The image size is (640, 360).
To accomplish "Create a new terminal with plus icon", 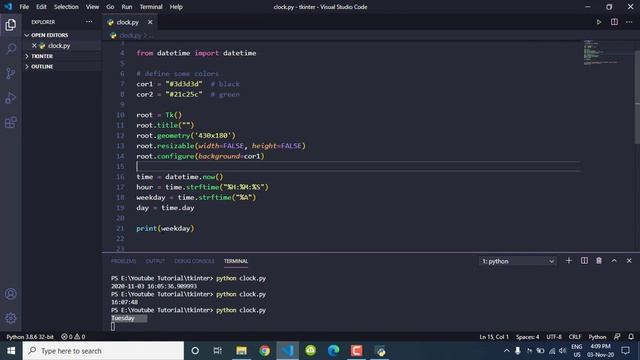I will tap(569, 261).
